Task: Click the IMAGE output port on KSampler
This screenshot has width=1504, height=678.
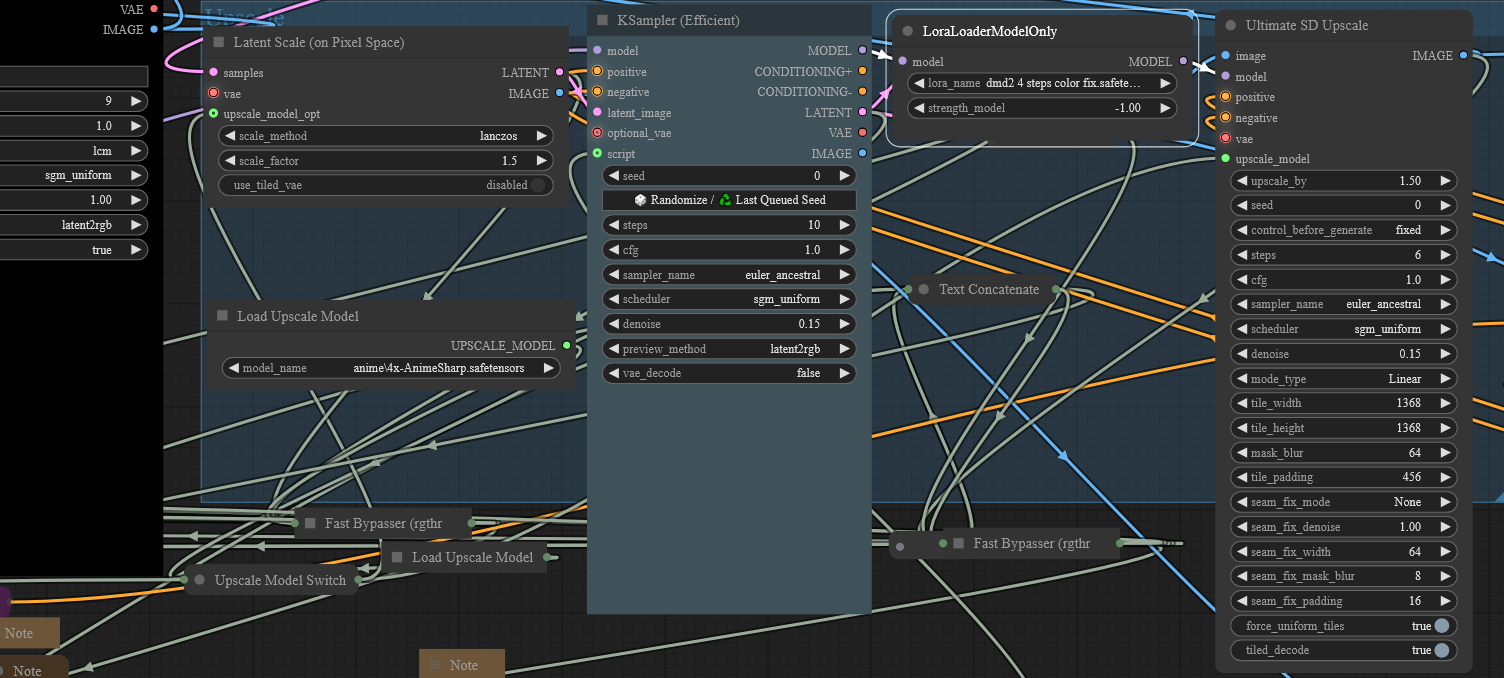Action: coord(863,154)
